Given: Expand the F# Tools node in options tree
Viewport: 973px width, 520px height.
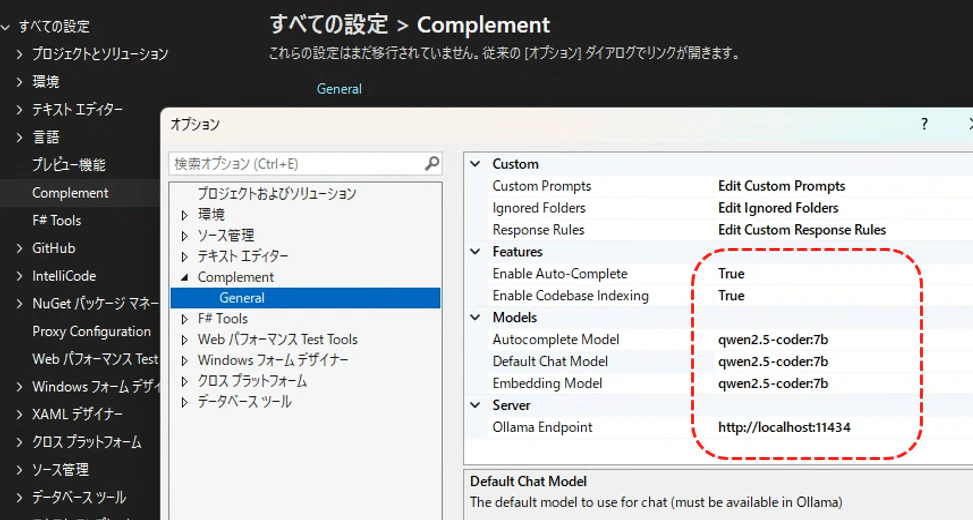Looking at the screenshot, I should click(184, 319).
